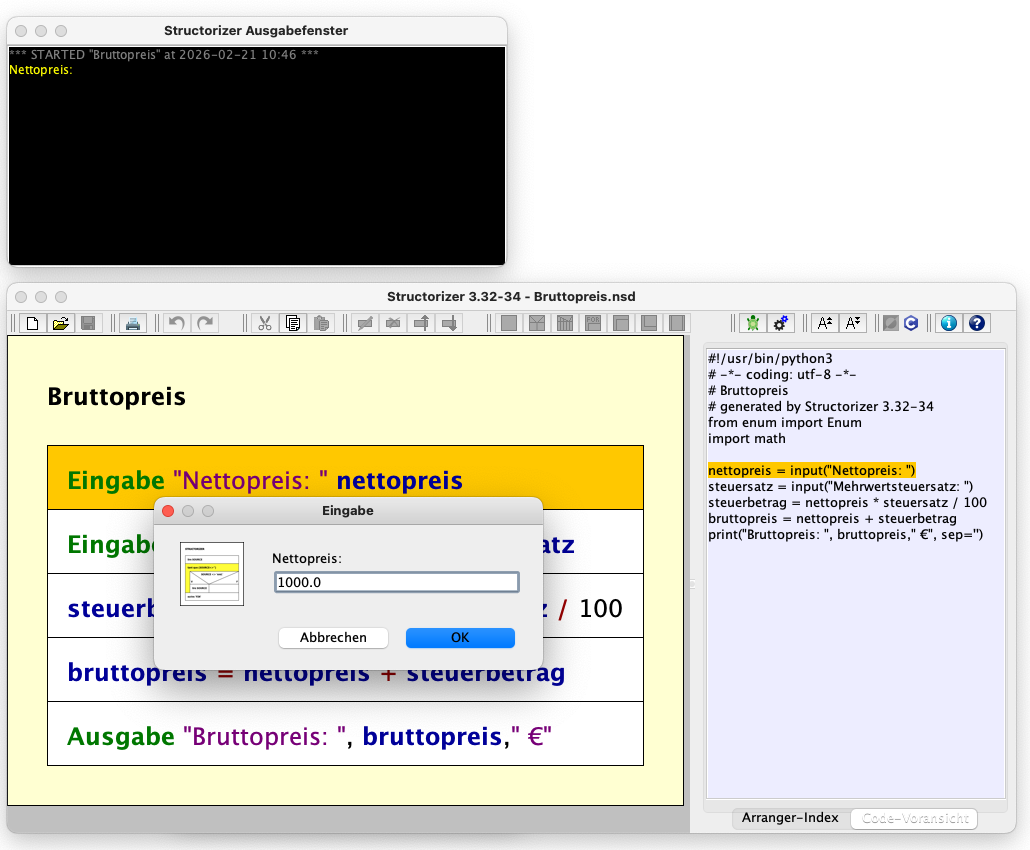Click the New diagram toolbar icon

(32, 323)
